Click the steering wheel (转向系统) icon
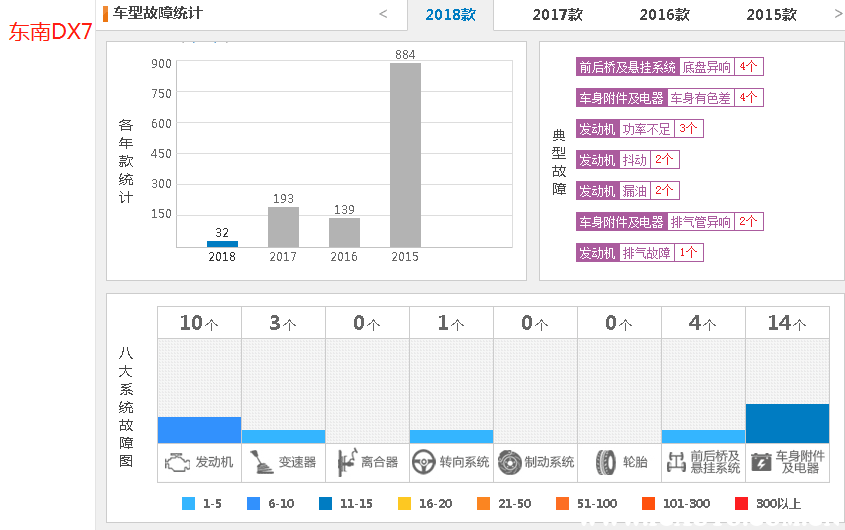The height and width of the screenshot is (530, 845). coord(424,463)
